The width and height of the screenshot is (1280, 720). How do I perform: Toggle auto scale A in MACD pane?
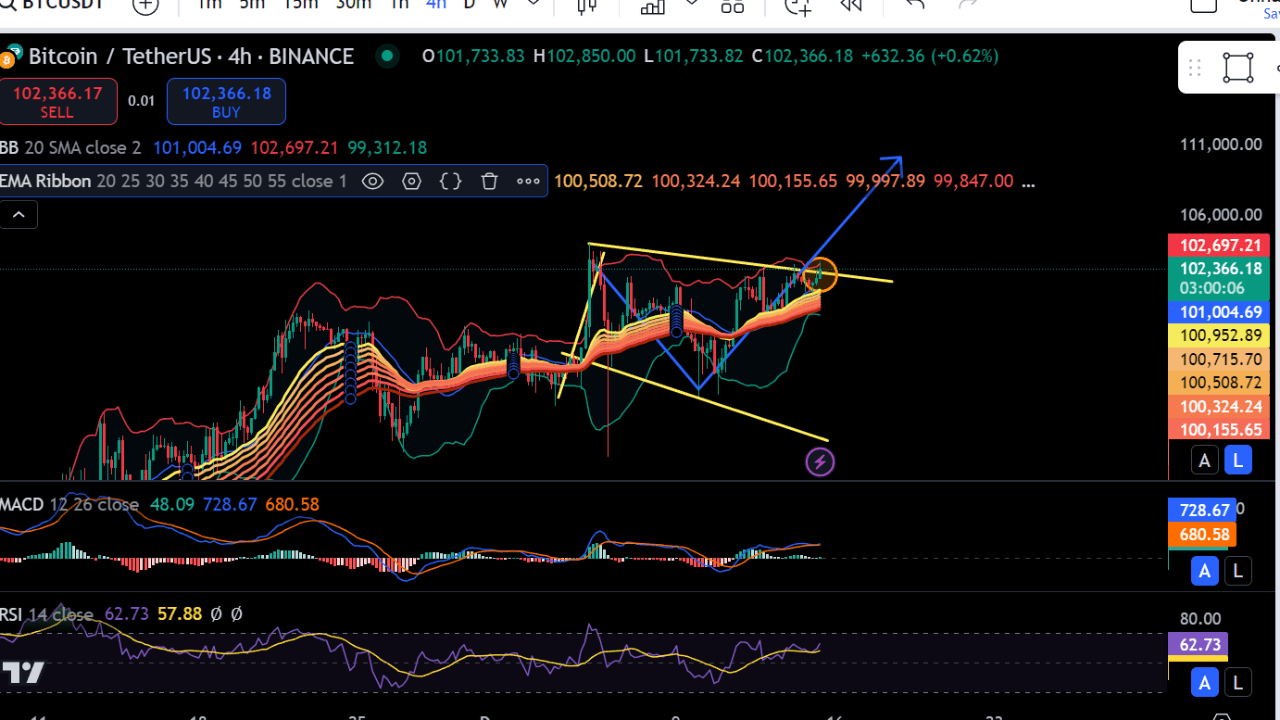[x=1204, y=571]
